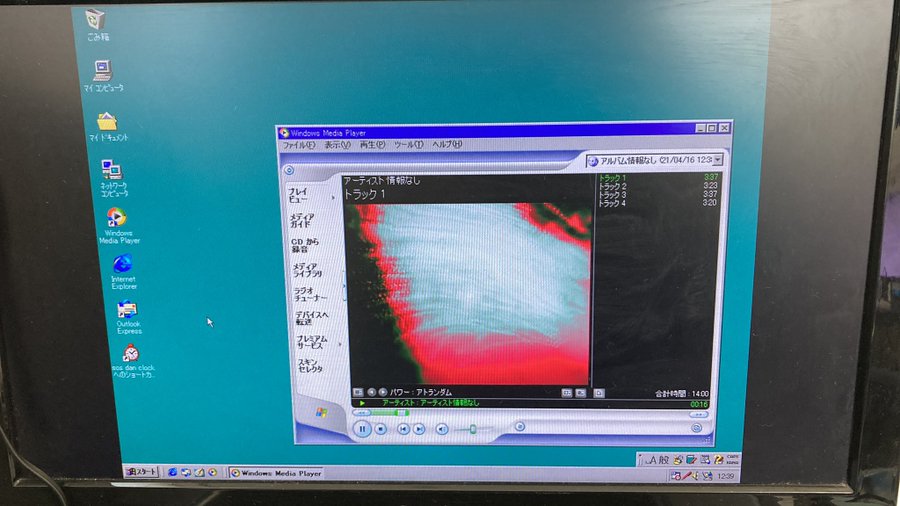Click the IME input mode A indicator
The image size is (900, 506).
[x=651, y=460]
